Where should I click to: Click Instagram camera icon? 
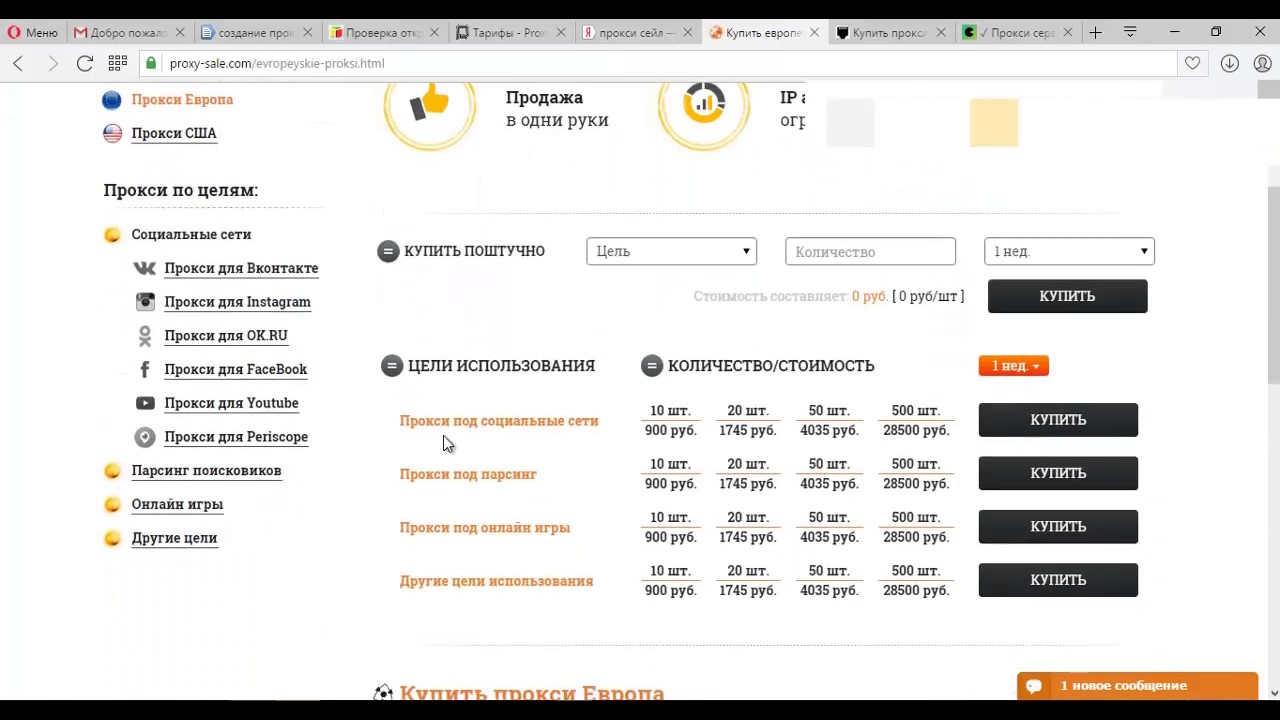click(145, 302)
